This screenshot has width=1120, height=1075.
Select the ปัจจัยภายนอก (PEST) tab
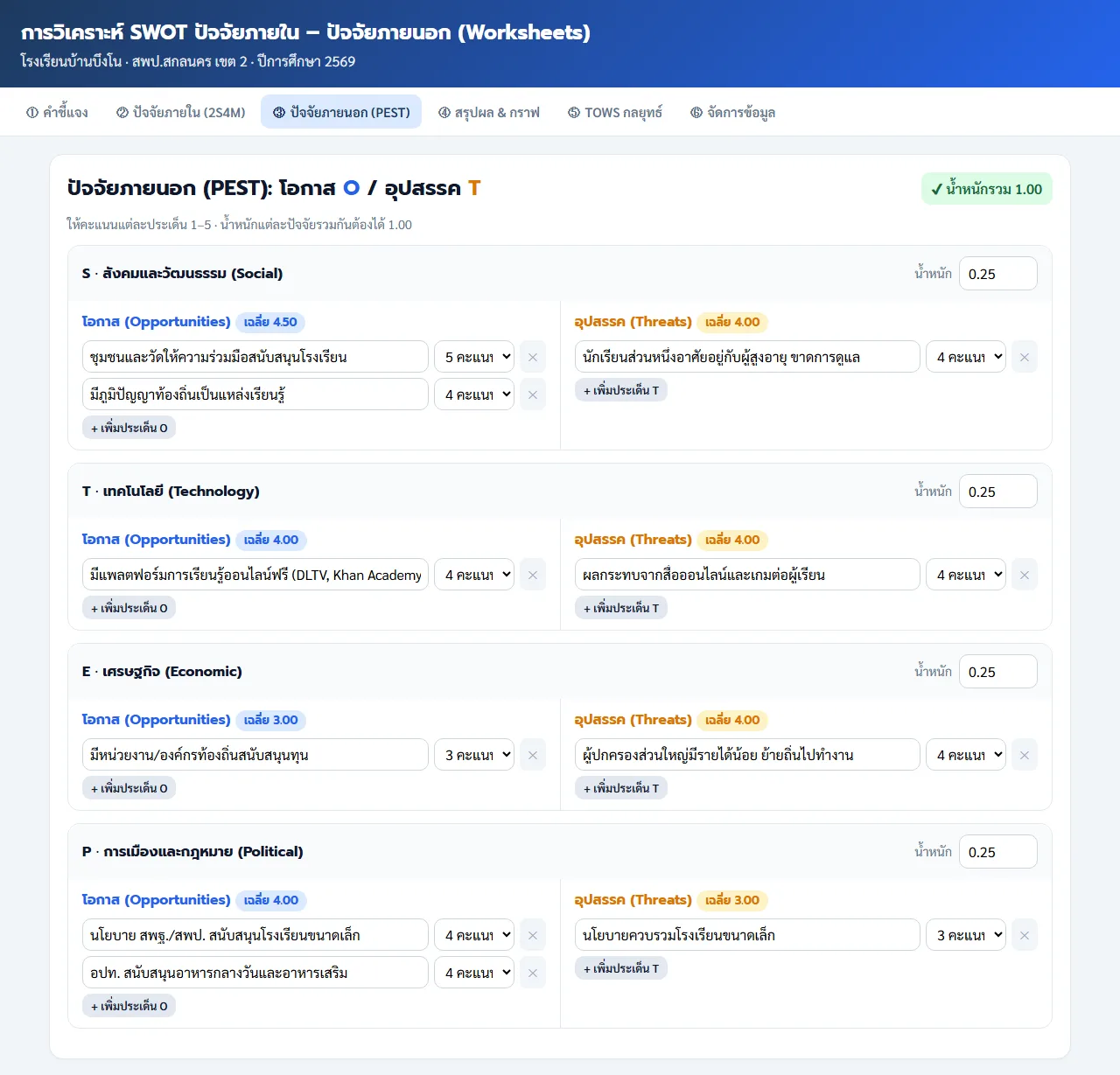tap(341, 112)
